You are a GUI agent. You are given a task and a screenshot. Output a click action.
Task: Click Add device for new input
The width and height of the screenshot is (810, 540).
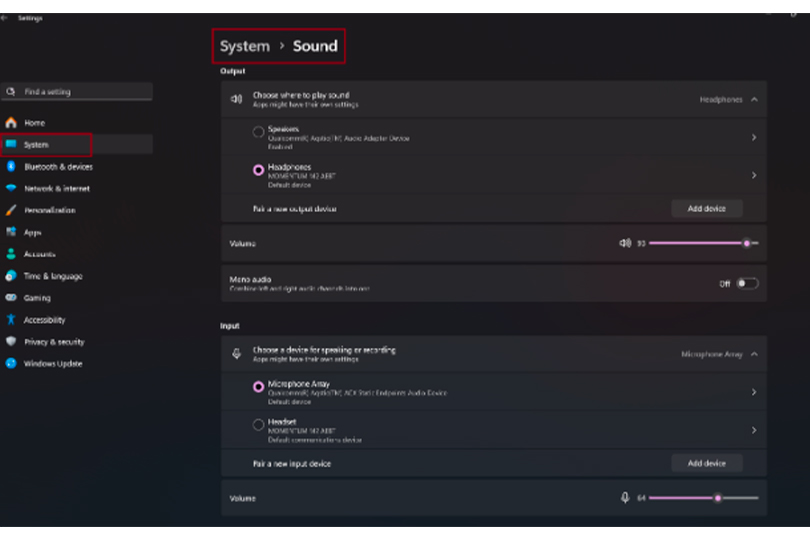click(706, 463)
